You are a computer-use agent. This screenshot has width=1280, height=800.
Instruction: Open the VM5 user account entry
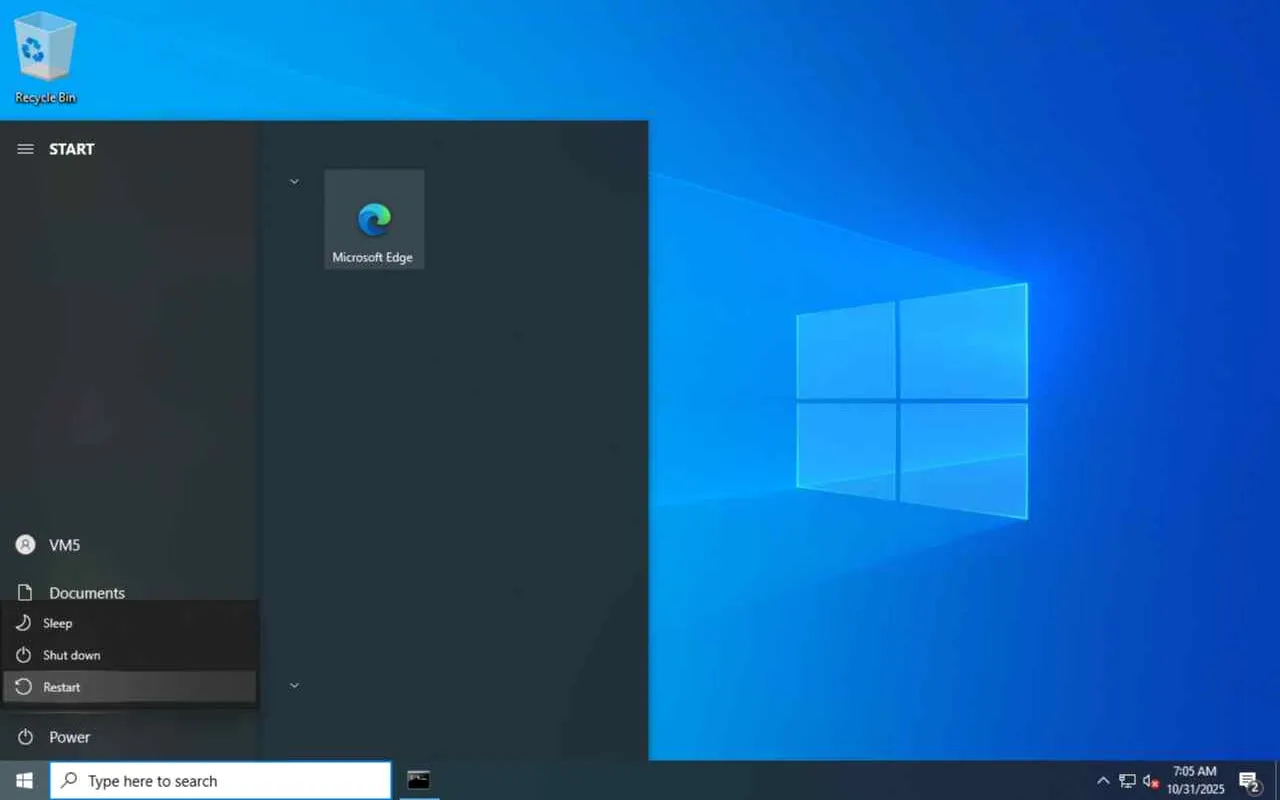(130, 545)
